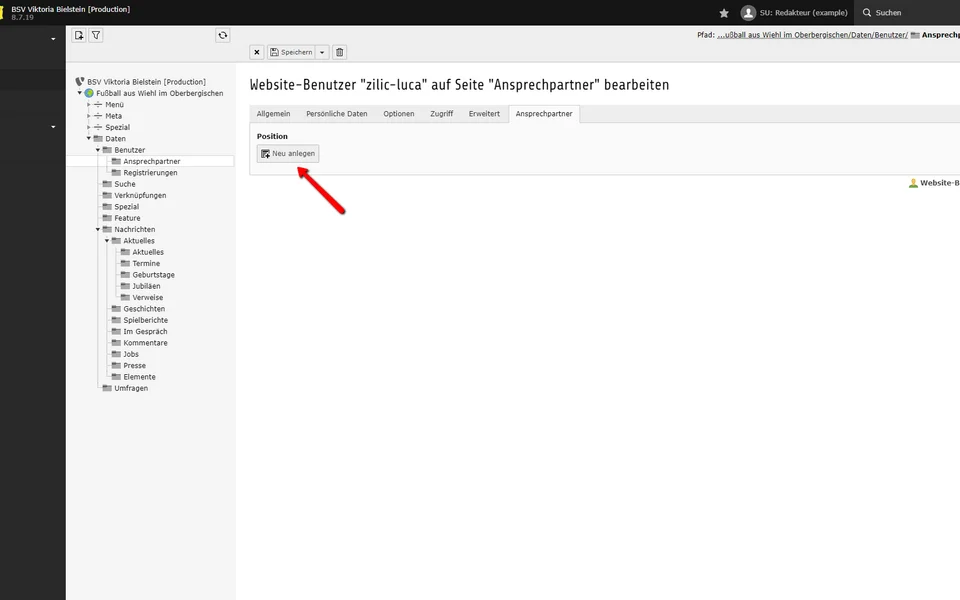
Task: Click the new page icon above tree
Action: click(79, 35)
